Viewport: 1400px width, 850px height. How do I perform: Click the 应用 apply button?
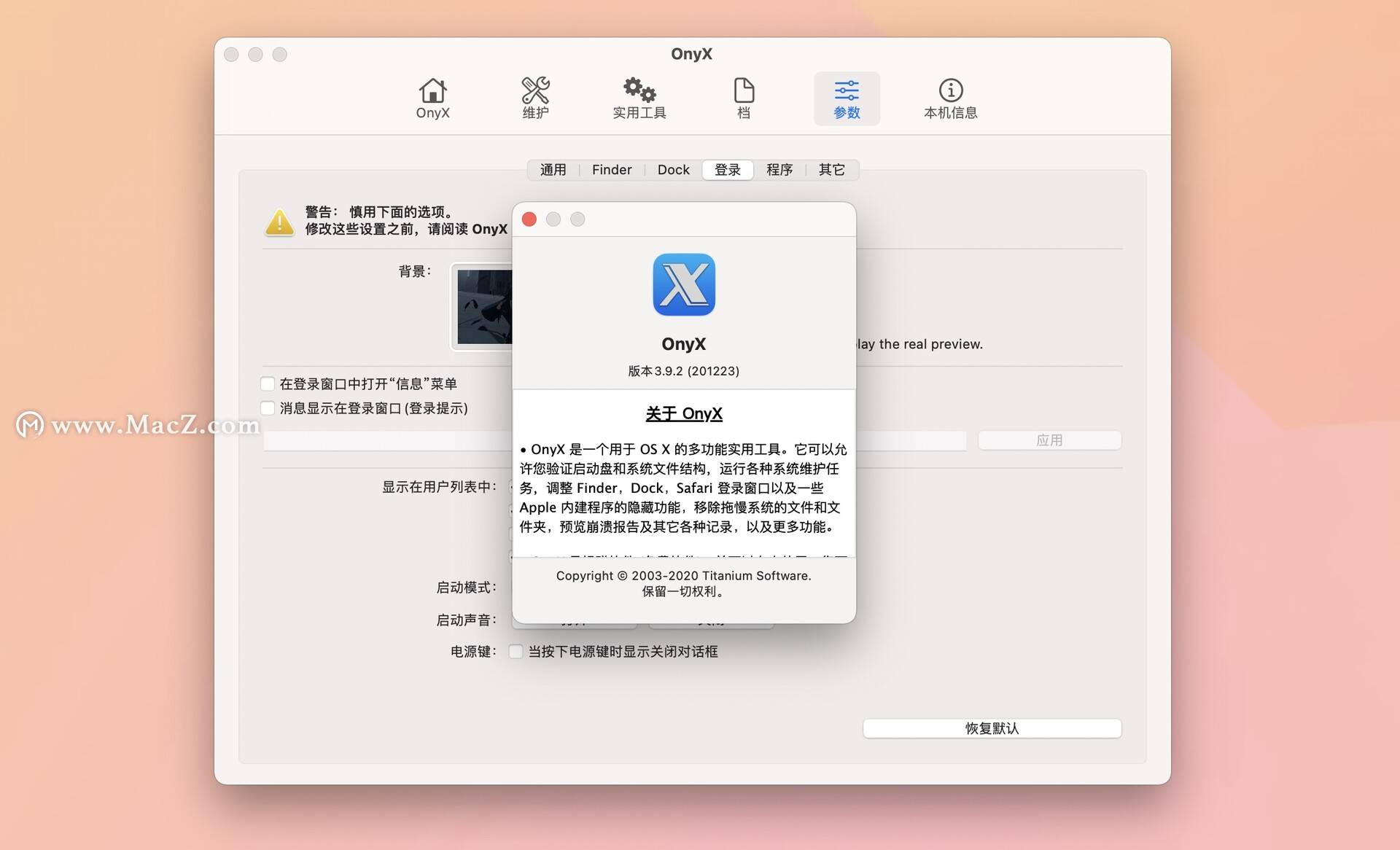(x=1049, y=440)
